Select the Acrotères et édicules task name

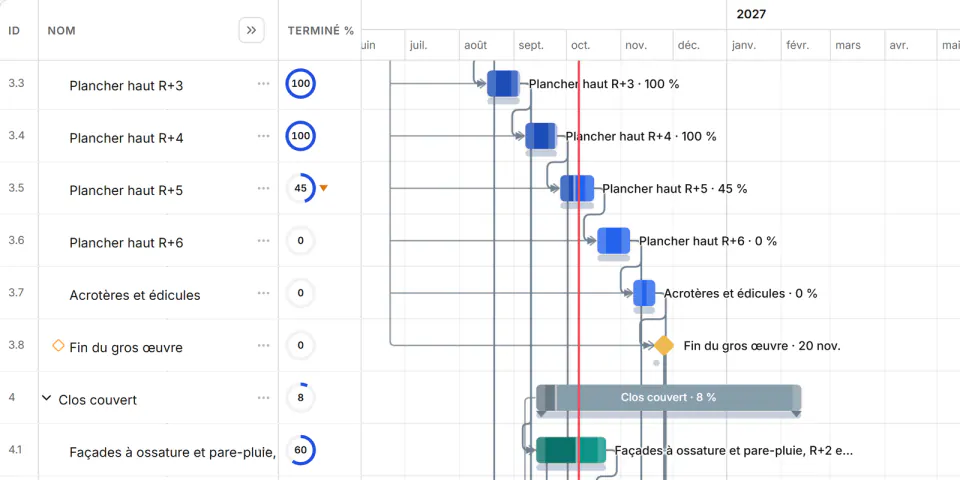[135, 295]
